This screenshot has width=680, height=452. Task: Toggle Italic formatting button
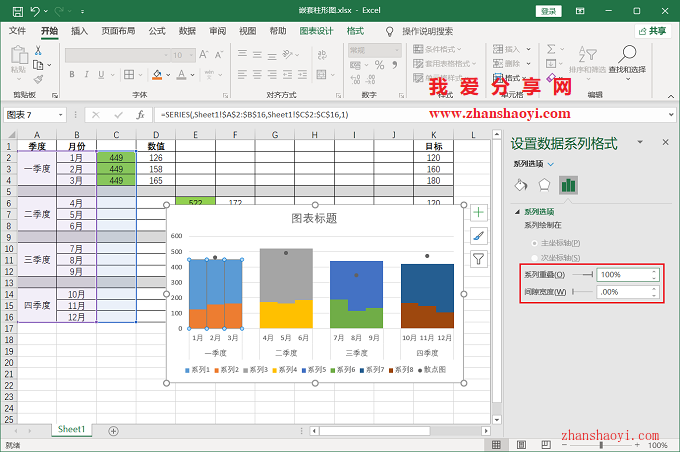click(86, 75)
